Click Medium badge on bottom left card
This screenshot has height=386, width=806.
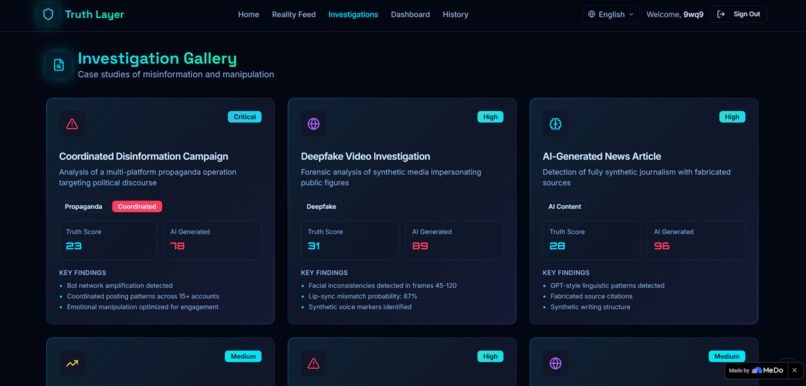click(x=243, y=356)
